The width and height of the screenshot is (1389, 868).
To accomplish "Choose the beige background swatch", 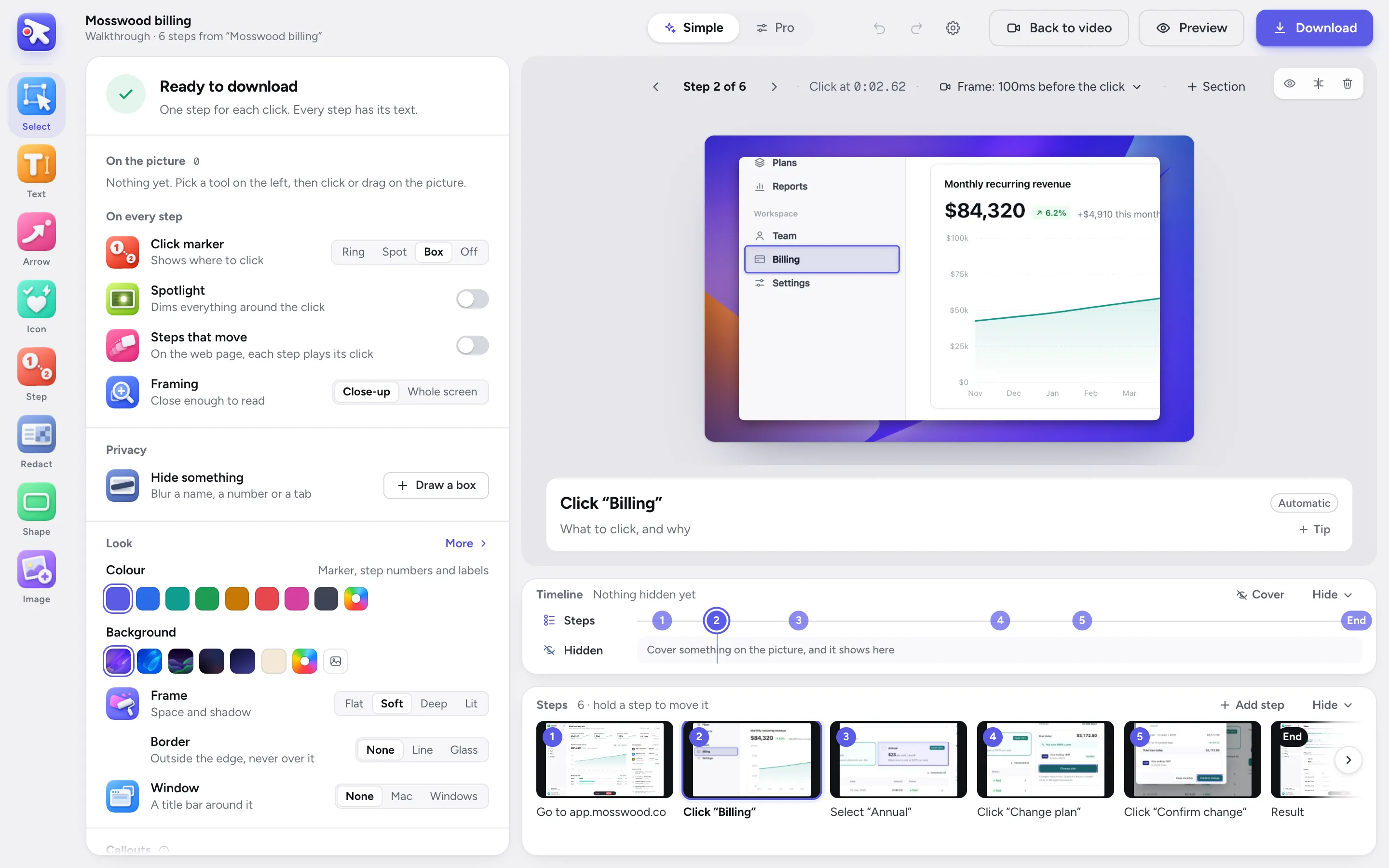I will tap(274, 661).
